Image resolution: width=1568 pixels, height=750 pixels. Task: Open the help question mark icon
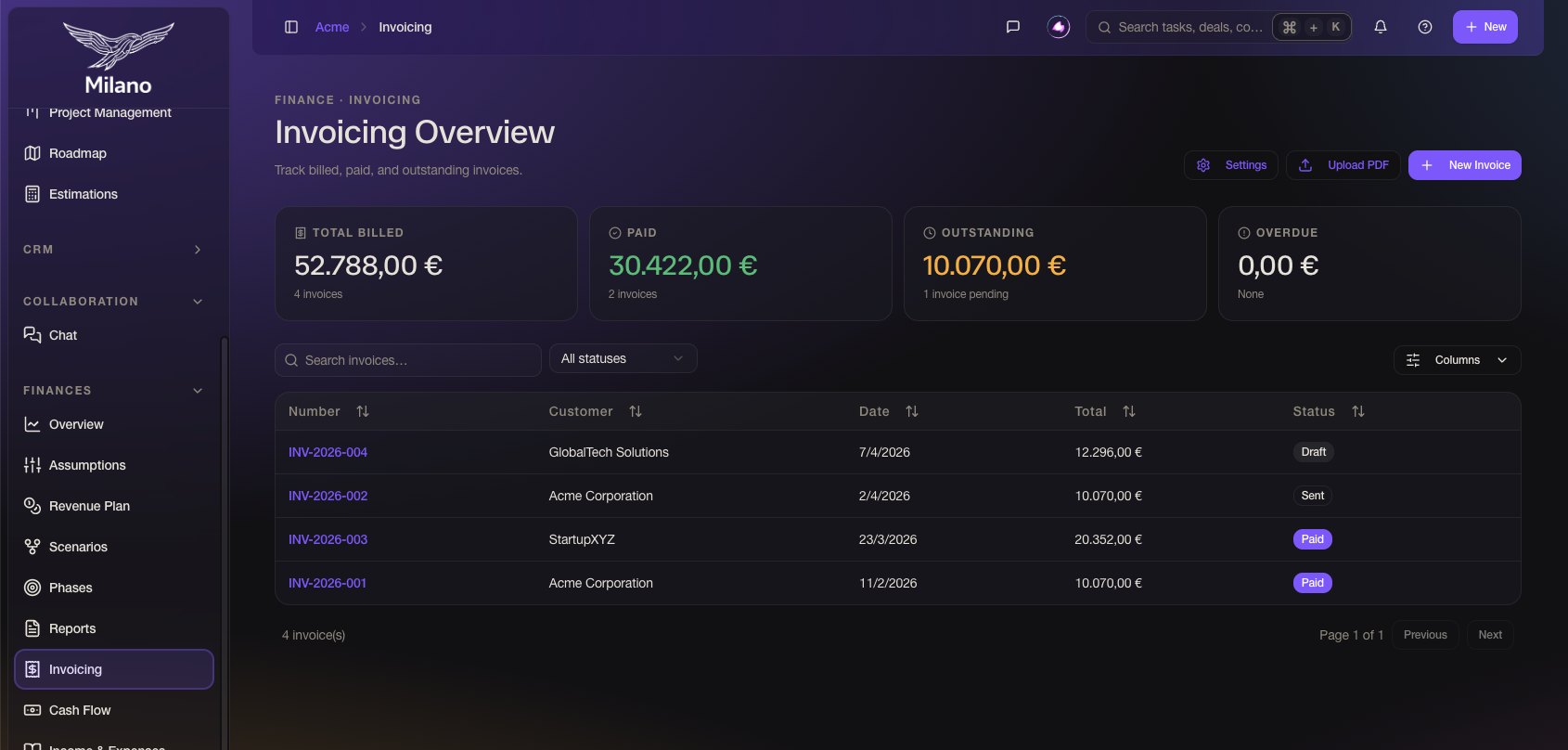tap(1425, 27)
